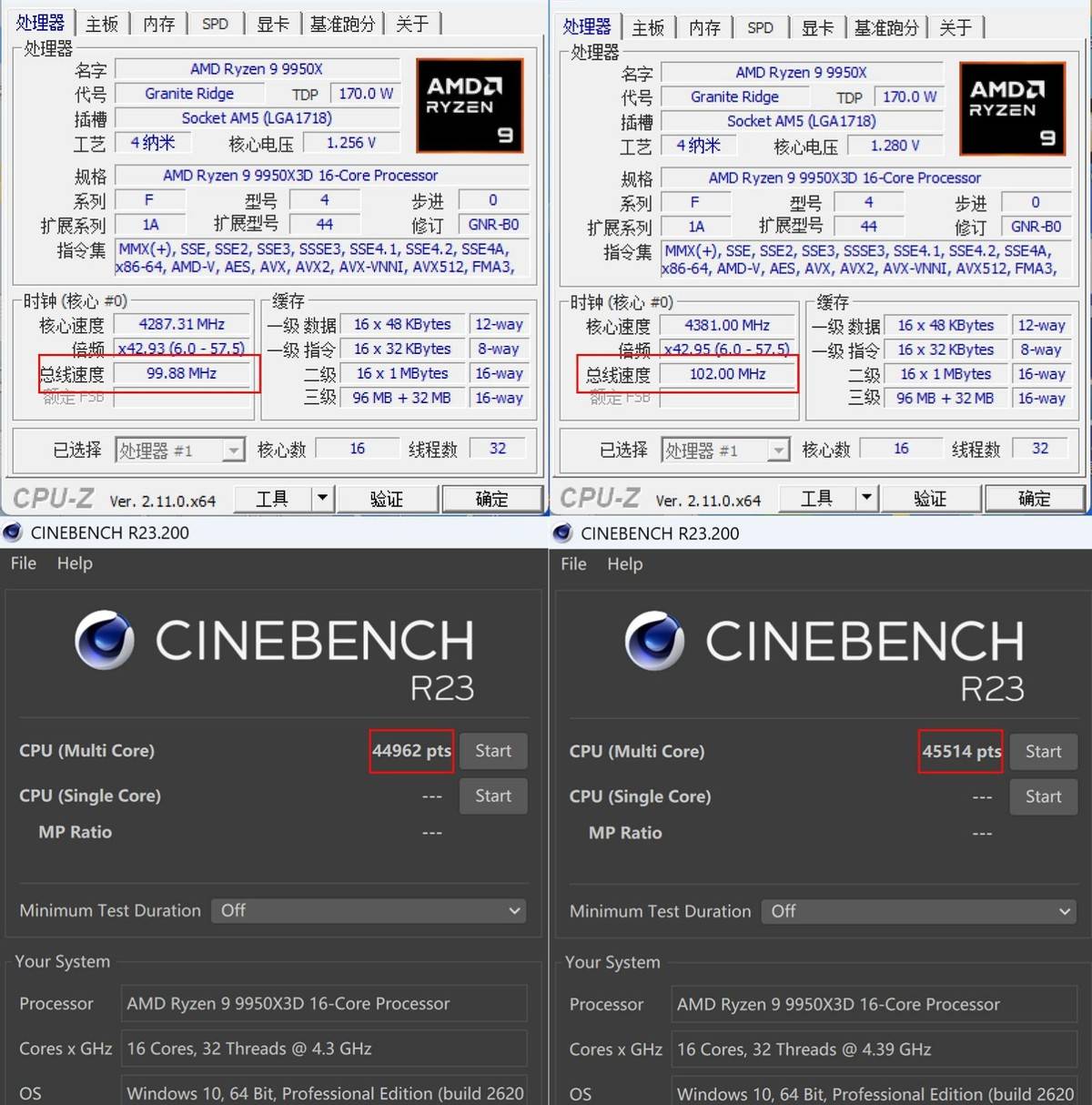Click AMD Ryzen 9 logo in left CPU-Z
Image resolution: width=1092 pixels, height=1105 pixels.
click(470, 106)
